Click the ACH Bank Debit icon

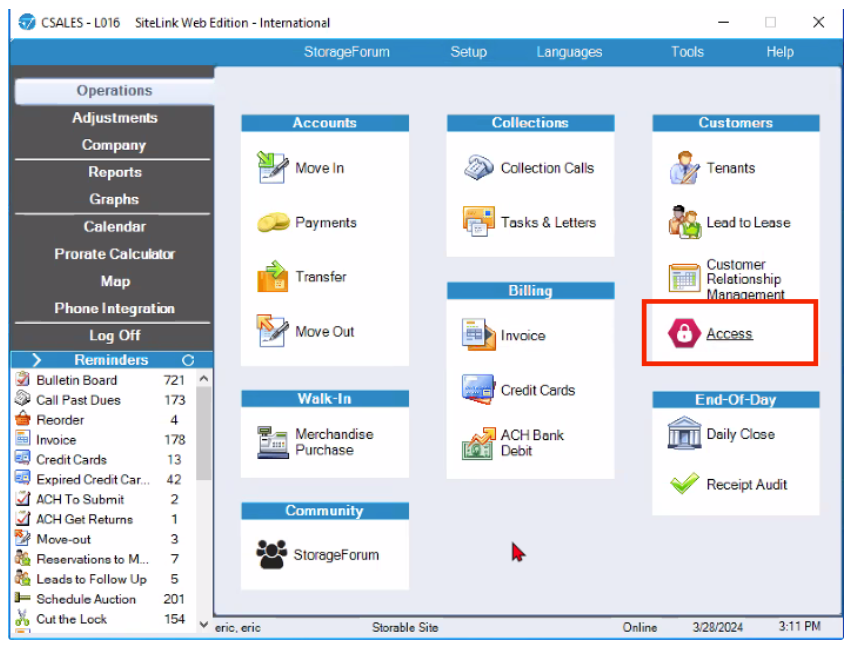479,443
